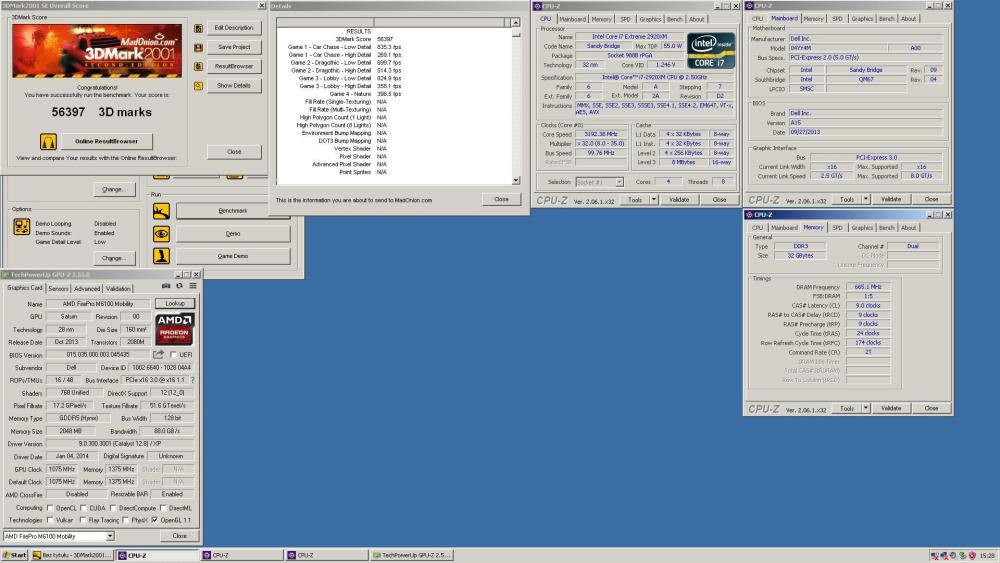Click the Details list scroll-down arrow
Screen dimensions: 1000x563
coord(516,180)
